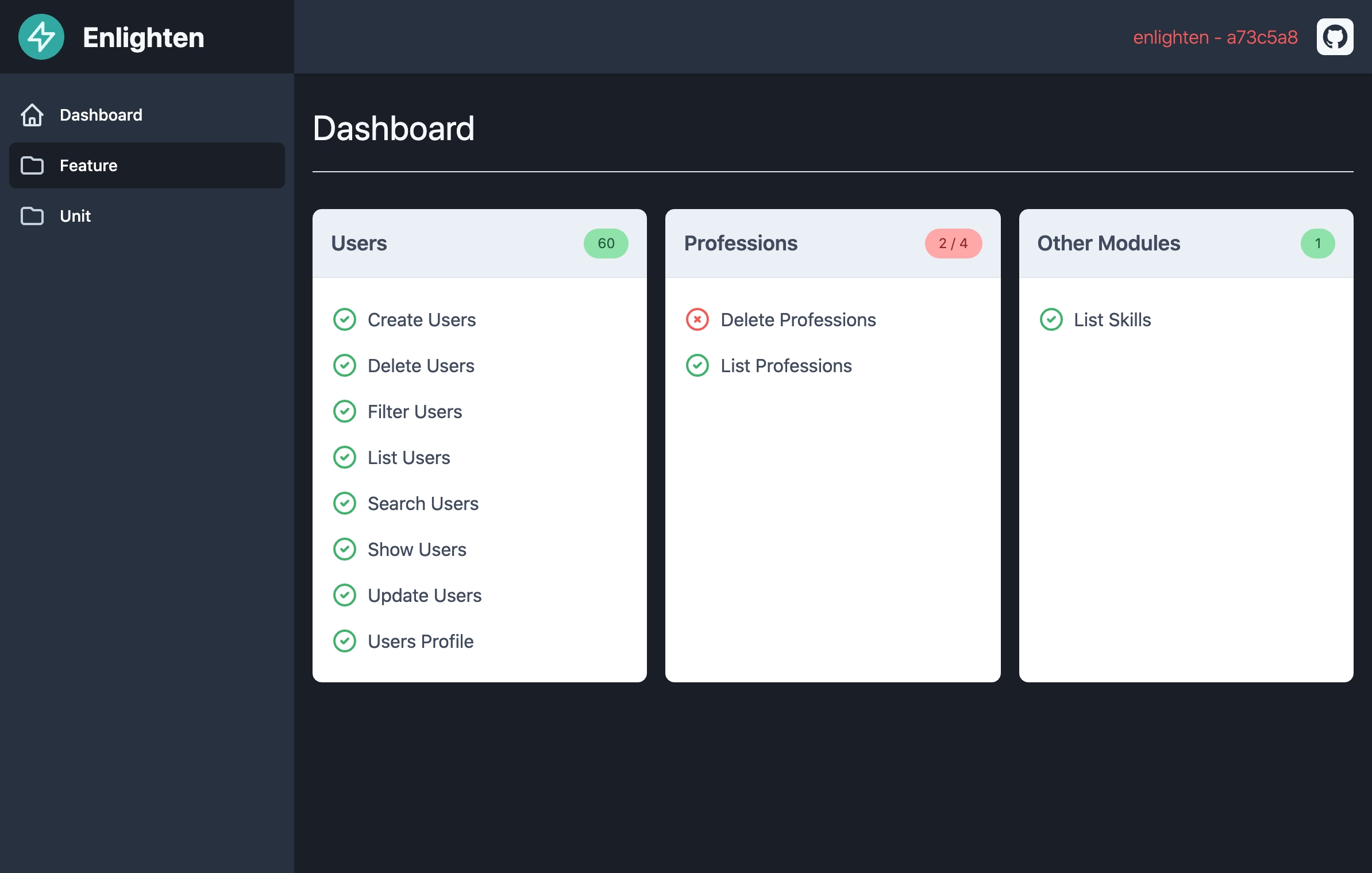Open the Filter Users feature link
Screen dimensions: 1372x873
[414, 411]
